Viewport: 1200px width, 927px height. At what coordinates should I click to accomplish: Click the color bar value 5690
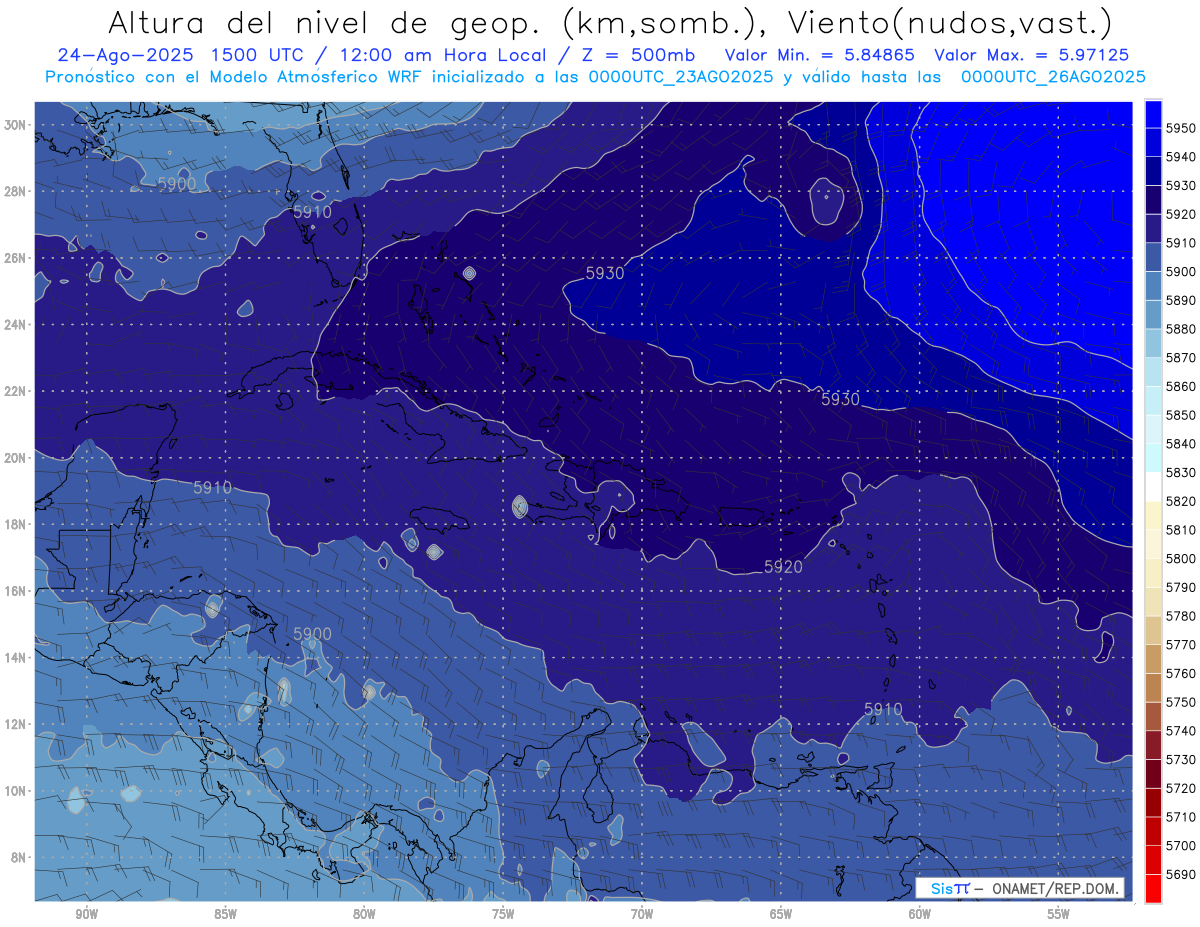coord(1181,875)
